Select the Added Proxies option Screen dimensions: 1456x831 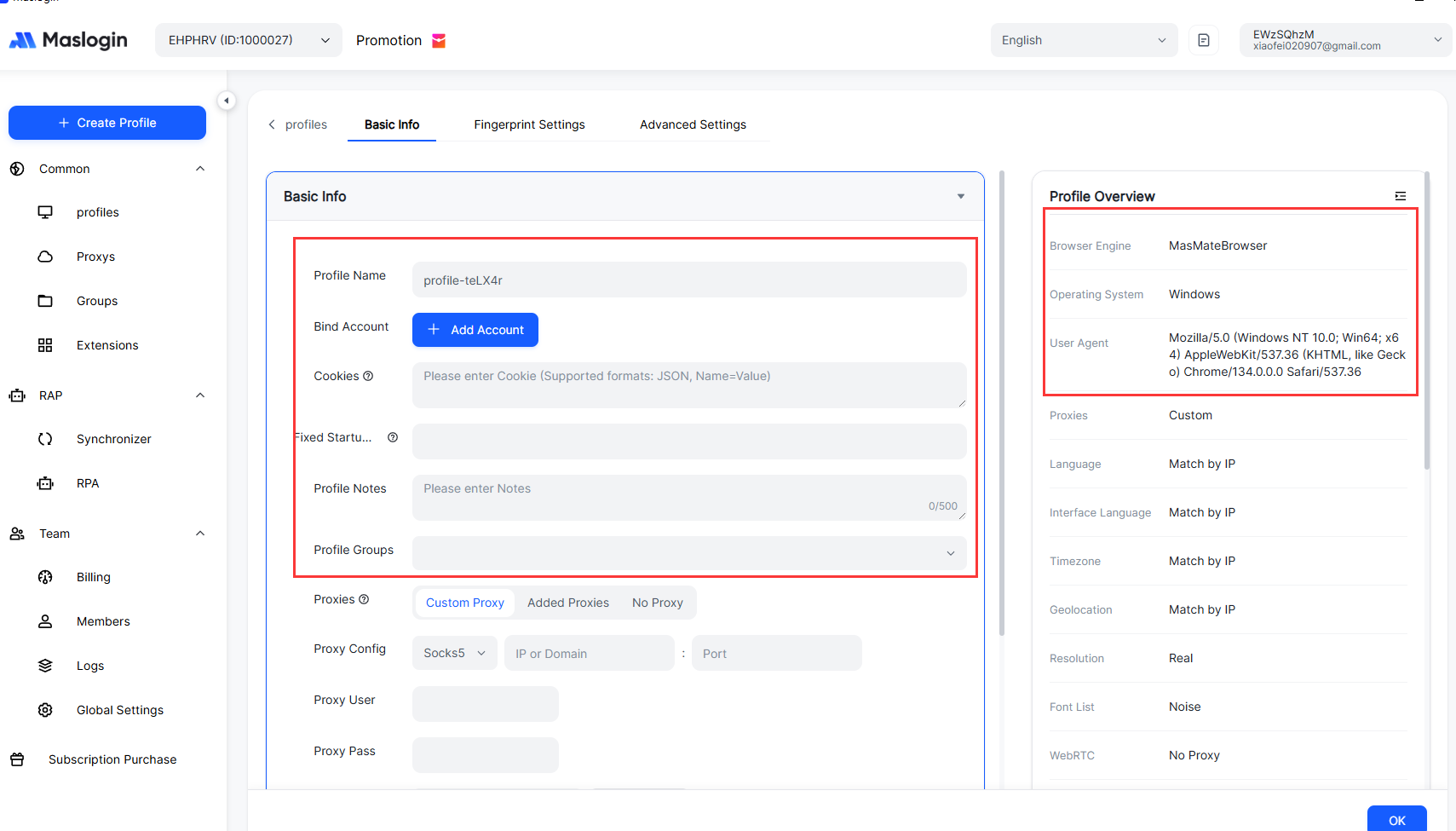coord(567,603)
